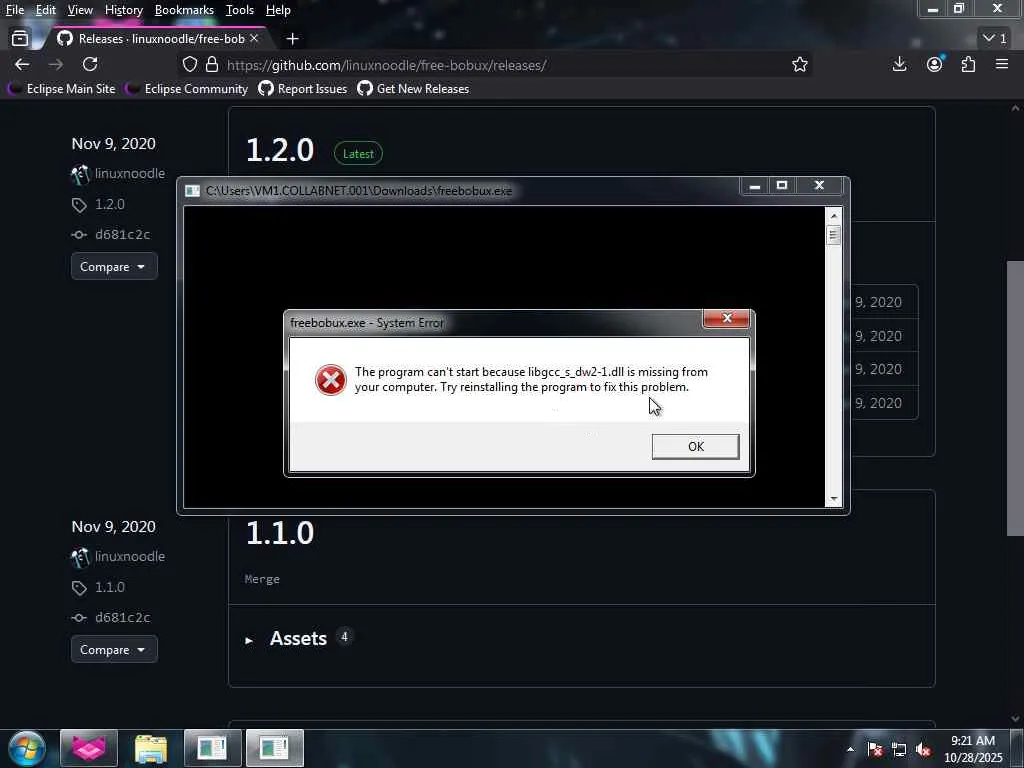
Task: Click console window scrollbar up arrow
Action: [833, 216]
